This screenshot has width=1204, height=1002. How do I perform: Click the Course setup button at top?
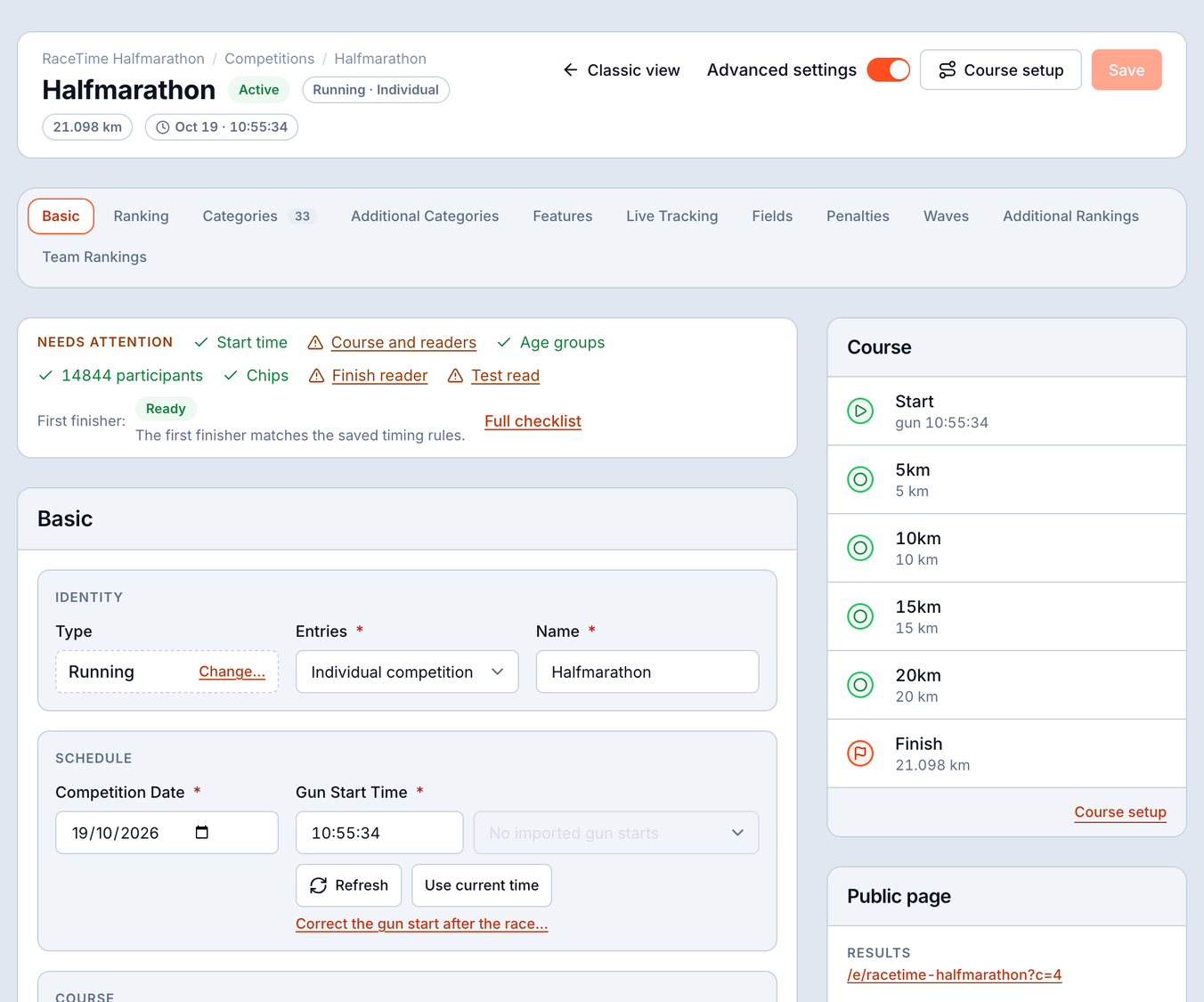(1001, 69)
